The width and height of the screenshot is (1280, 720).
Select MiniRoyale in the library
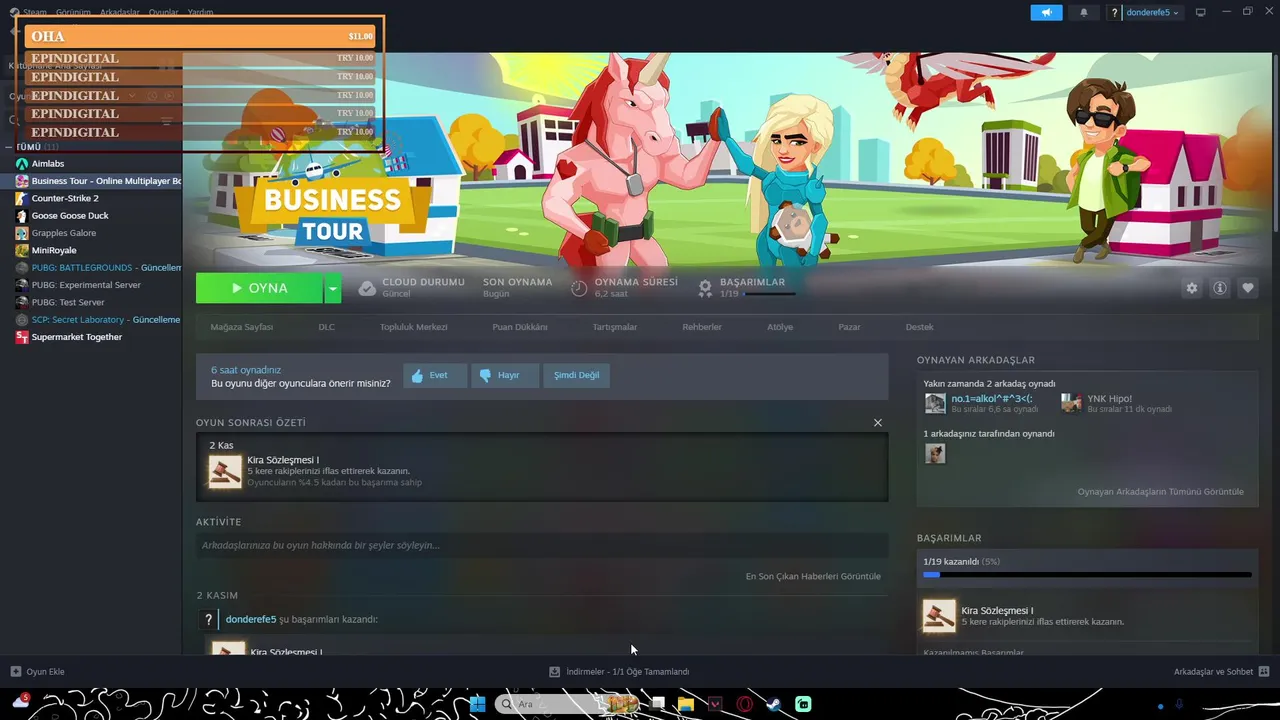[x=54, y=250]
